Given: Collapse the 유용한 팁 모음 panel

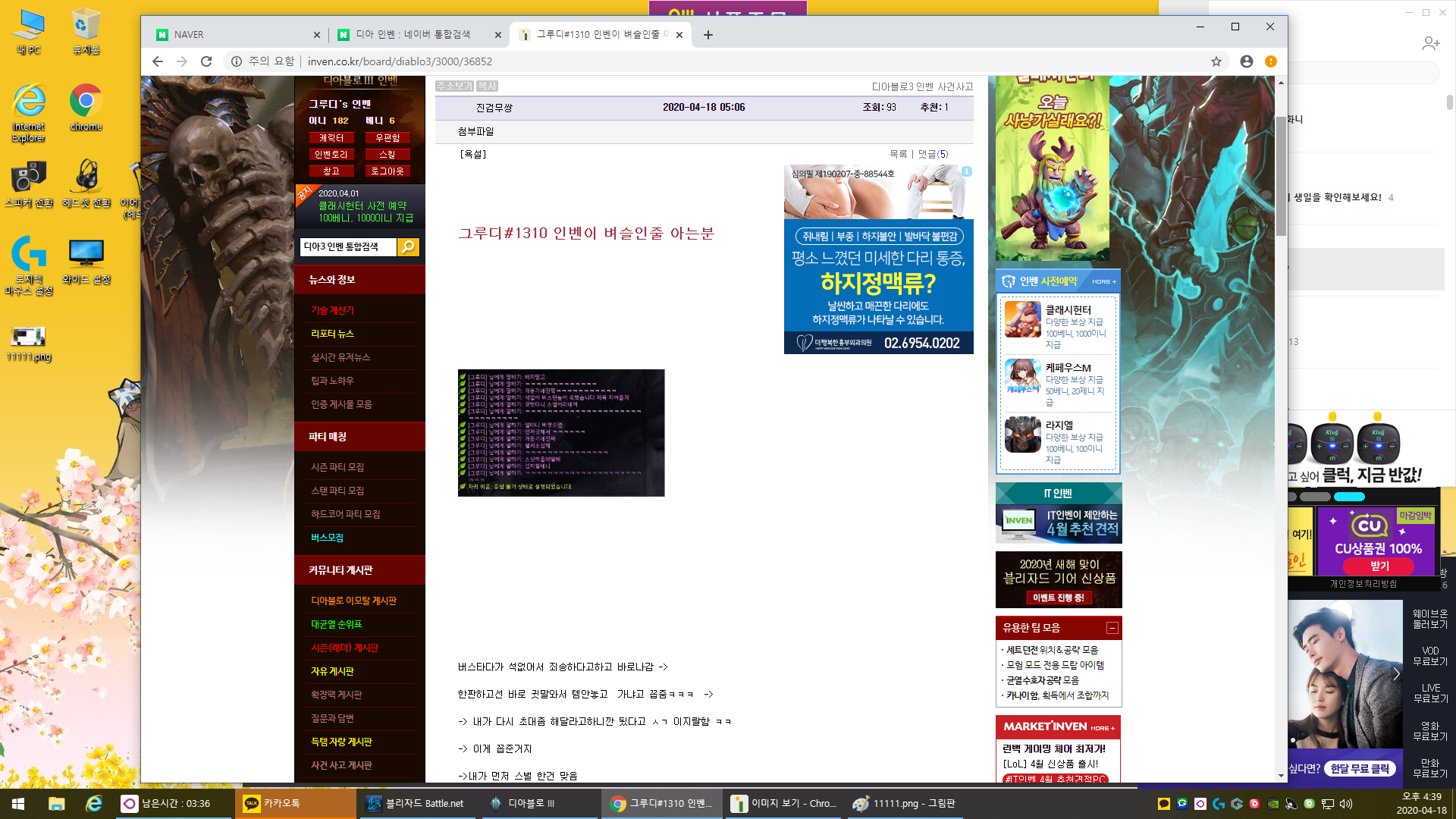Looking at the screenshot, I should point(1112,628).
